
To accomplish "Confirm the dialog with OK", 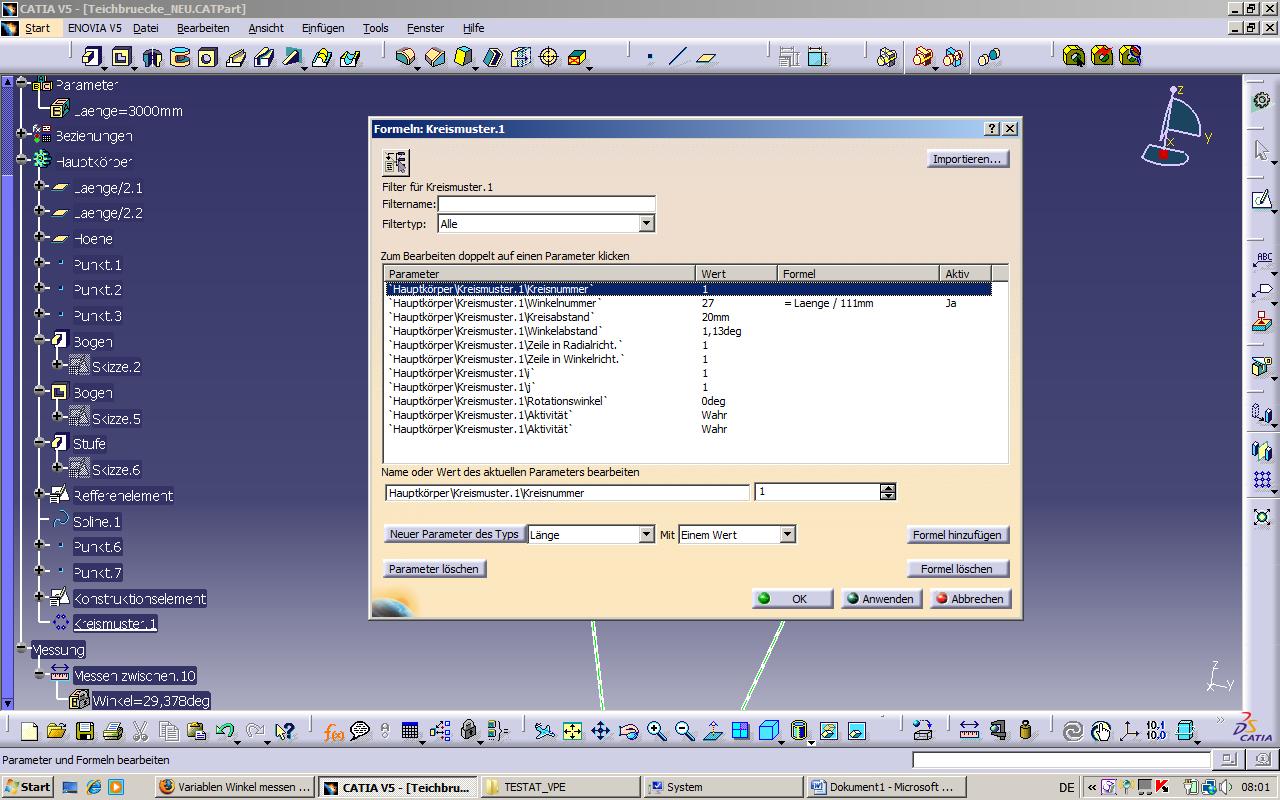I will 792,599.
